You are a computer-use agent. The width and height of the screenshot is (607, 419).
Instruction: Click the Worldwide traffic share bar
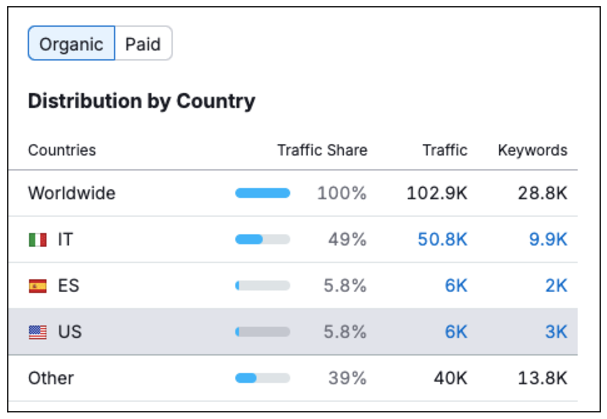coord(262,193)
